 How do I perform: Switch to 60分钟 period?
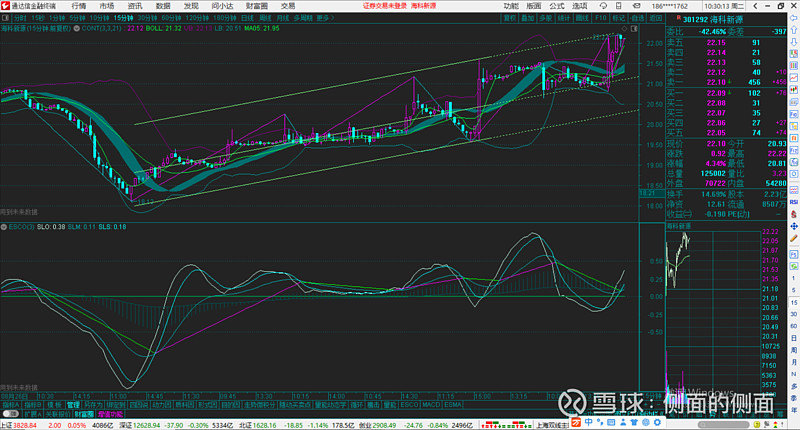point(171,18)
